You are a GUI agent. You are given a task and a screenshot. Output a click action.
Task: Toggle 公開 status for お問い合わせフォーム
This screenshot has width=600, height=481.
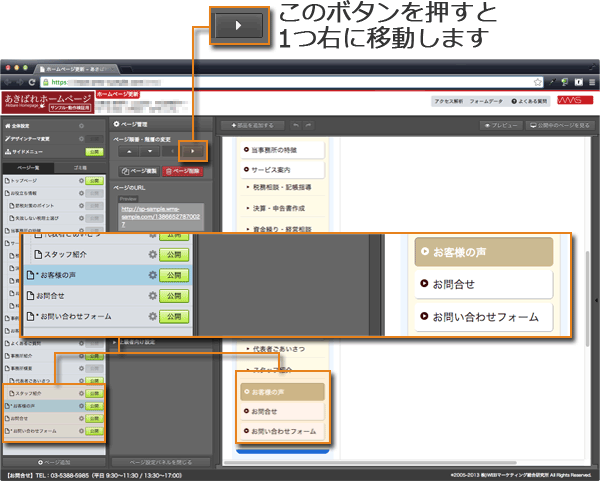click(x=175, y=317)
